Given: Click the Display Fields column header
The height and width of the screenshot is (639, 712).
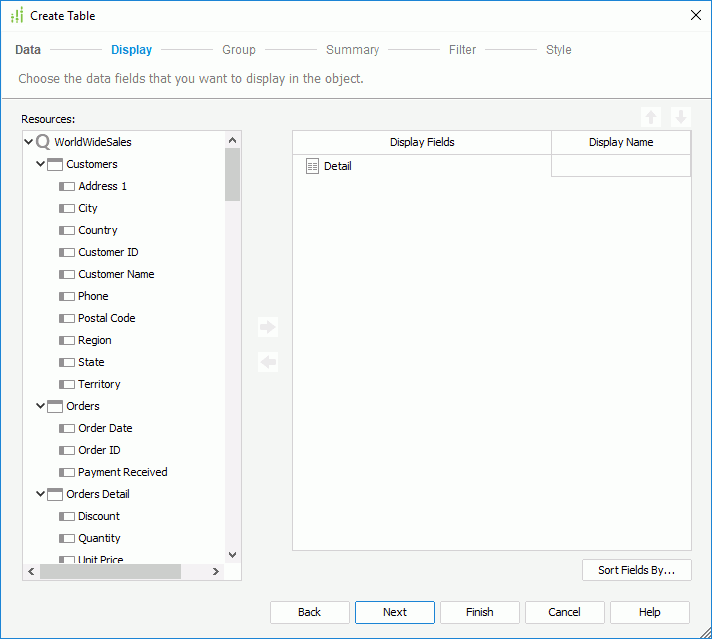Looking at the screenshot, I should 422,142.
